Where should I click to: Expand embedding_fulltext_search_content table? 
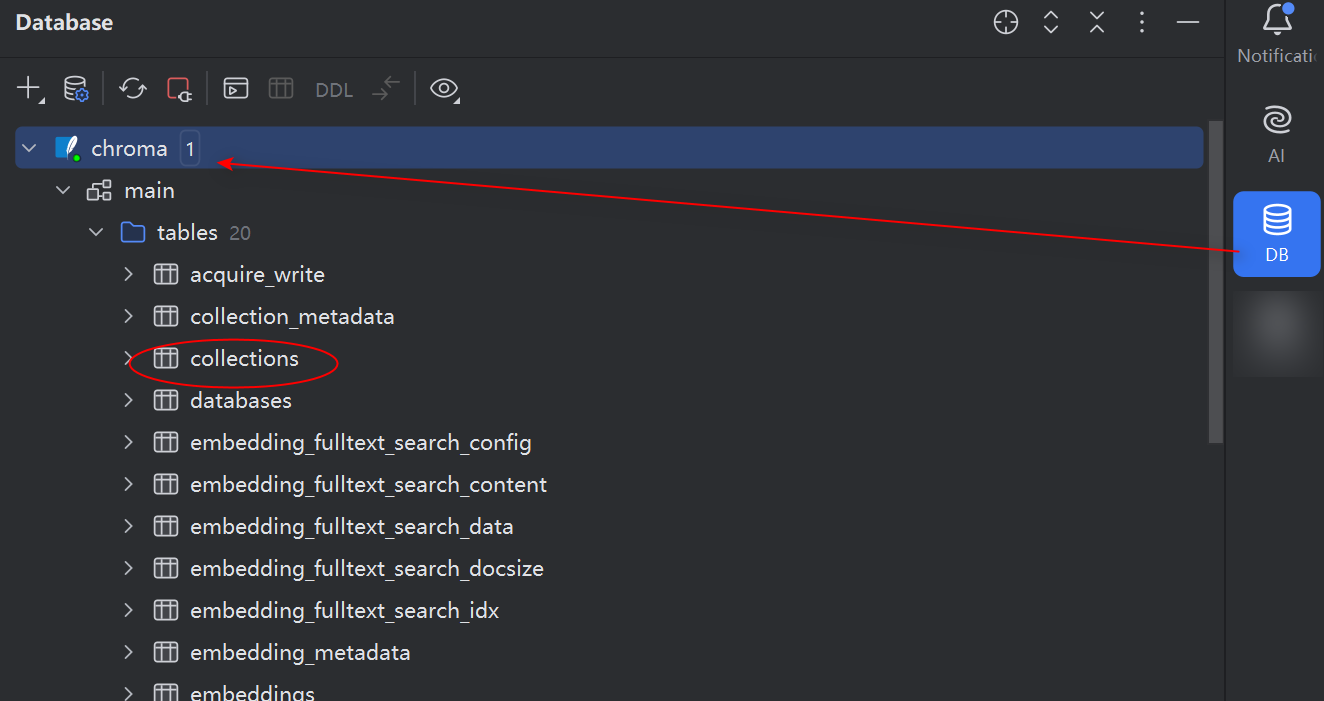coord(128,484)
